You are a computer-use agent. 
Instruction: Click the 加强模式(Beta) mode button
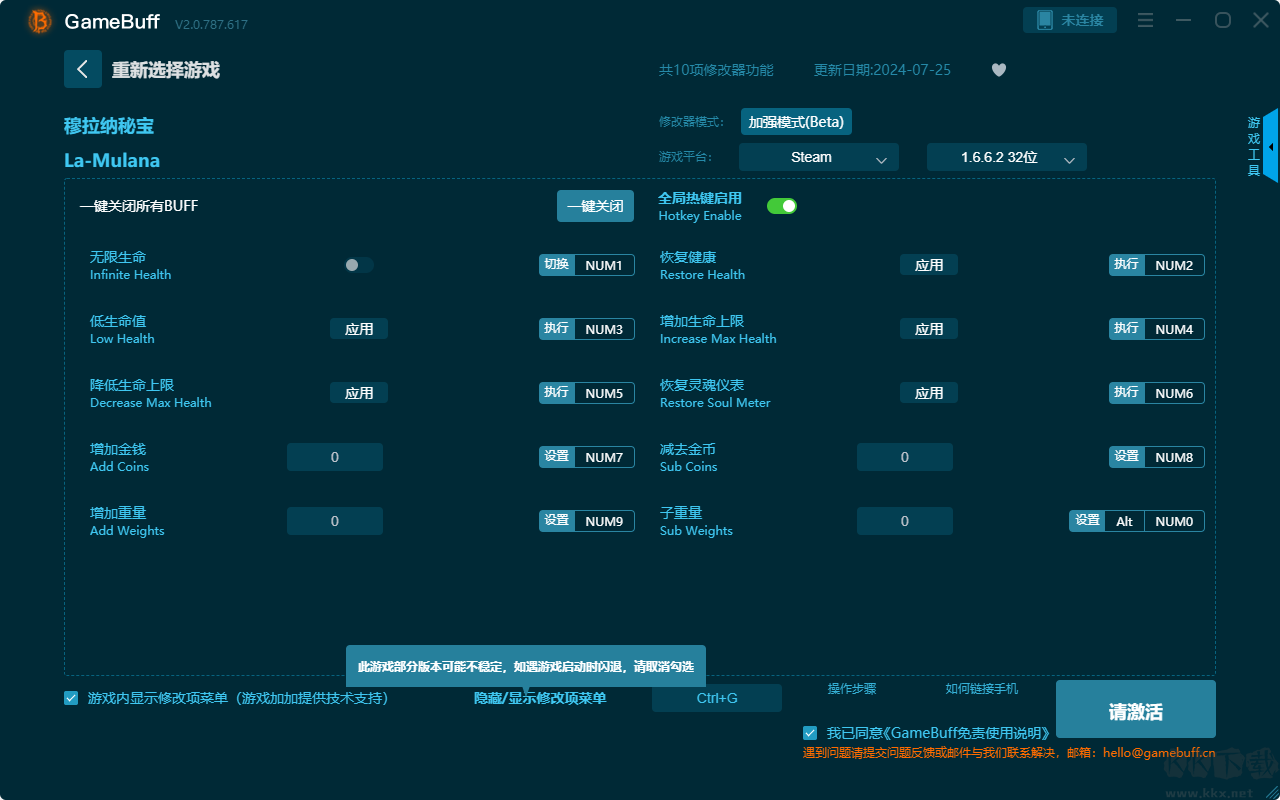pos(796,122)
